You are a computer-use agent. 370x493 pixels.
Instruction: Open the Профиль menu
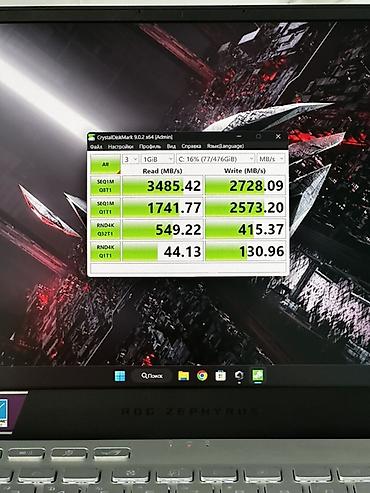tap(150, 146)
